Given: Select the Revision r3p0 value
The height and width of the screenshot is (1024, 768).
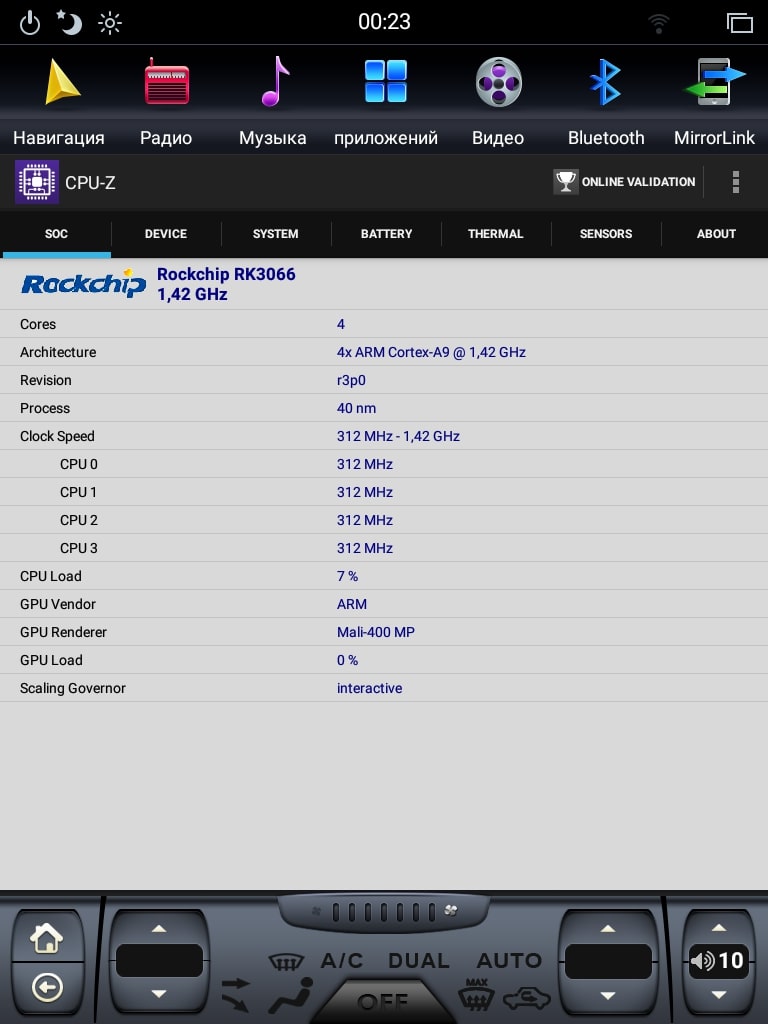Looking at the screenshot, I should [351, 380].
